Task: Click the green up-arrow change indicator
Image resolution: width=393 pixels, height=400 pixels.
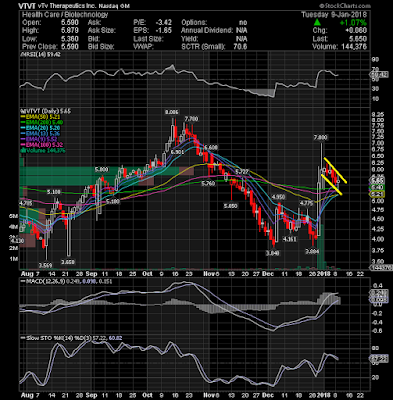Action: point(317,23)
